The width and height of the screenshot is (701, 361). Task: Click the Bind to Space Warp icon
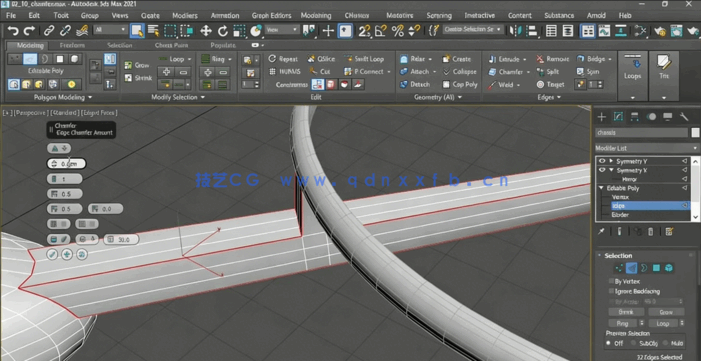[82, 31]
